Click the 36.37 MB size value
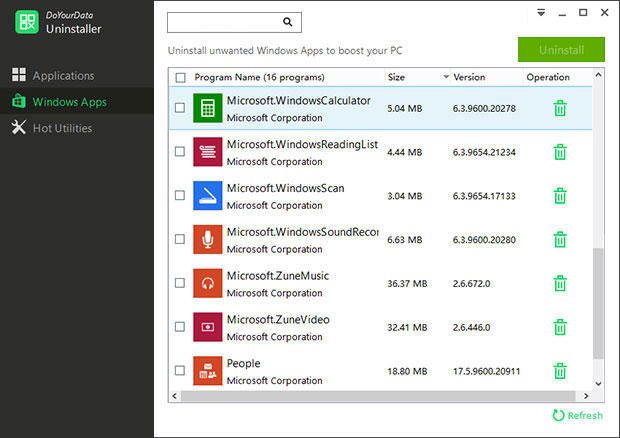 pyautogui.click(x=407, y=283)
